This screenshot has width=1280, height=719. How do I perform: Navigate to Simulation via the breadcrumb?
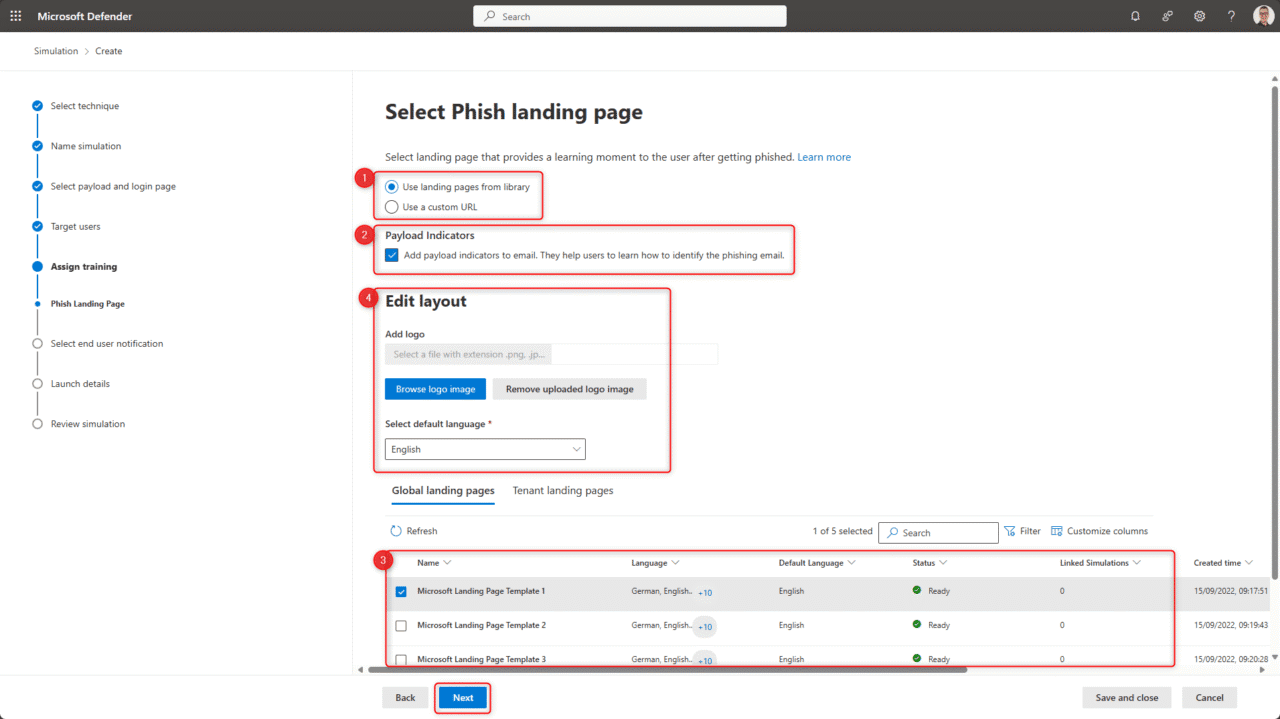[56, 50]
